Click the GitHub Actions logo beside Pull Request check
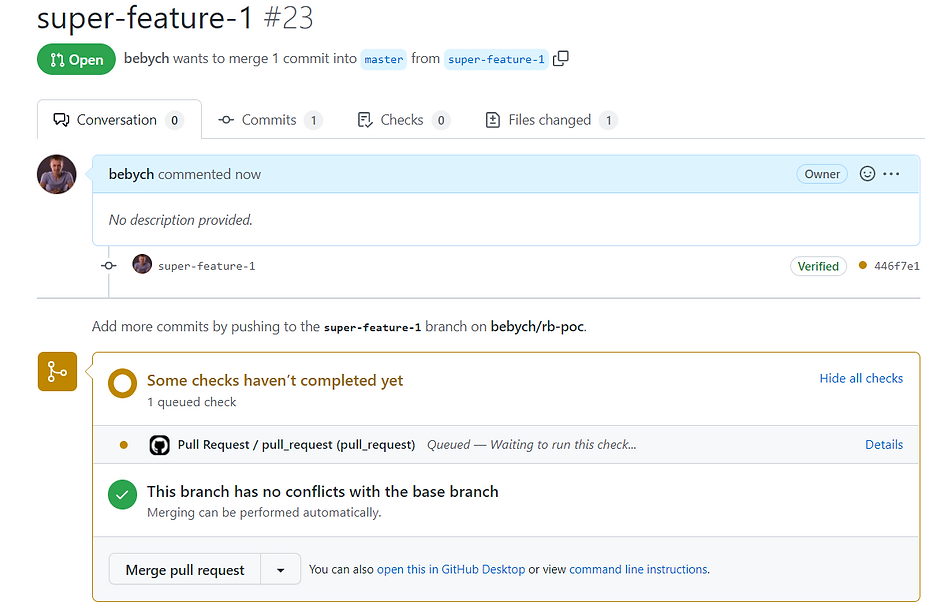This screenshot has height=605, width=925. click(159, 445)
